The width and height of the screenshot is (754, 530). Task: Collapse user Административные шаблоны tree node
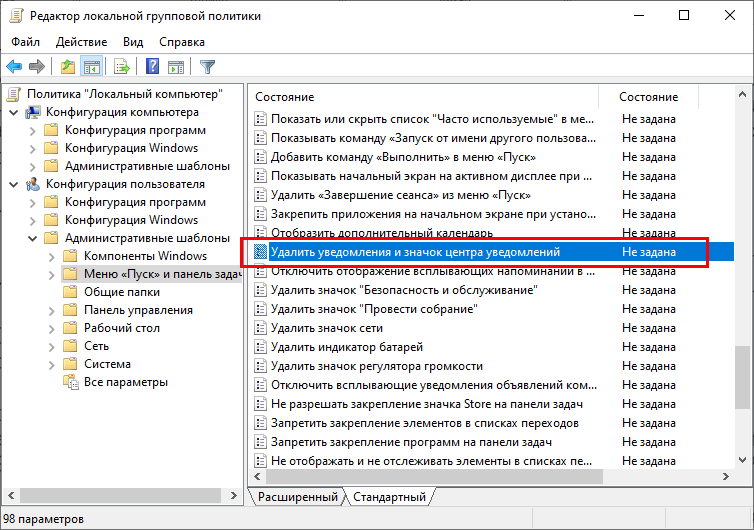click(33, 239)
